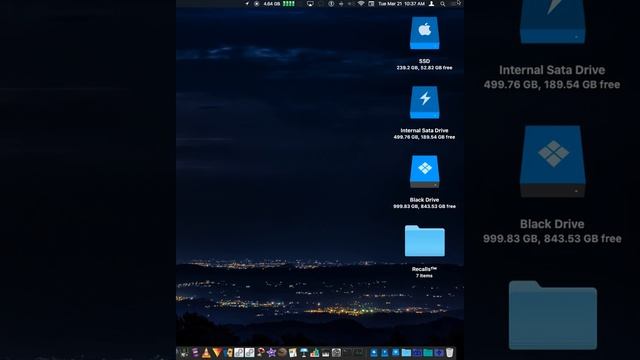Click the user account icon in the menu bar
The height and width of the screenshot is (360, 640).
431,4
